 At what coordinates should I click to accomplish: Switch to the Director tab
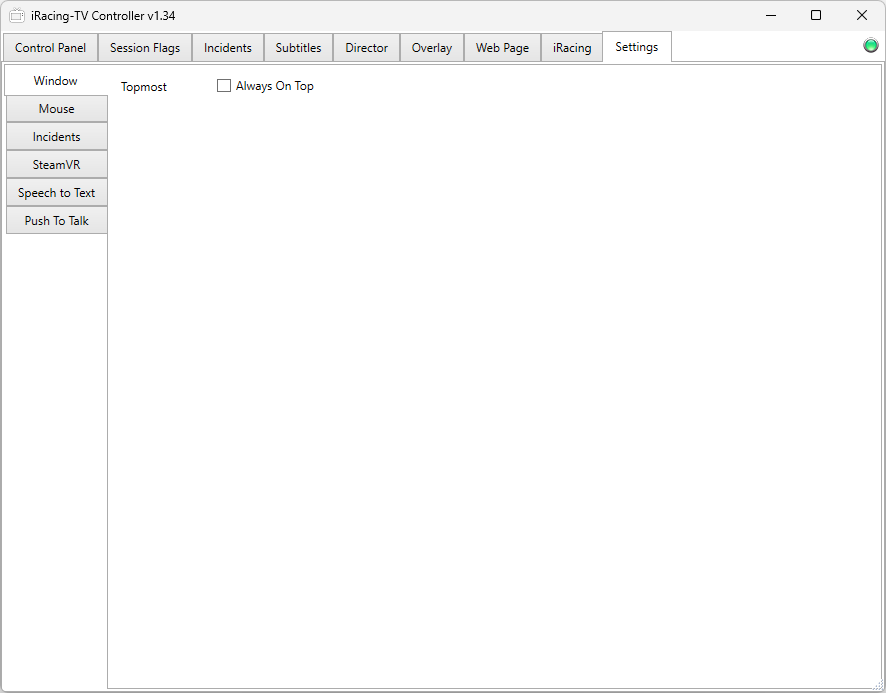(x=367, y=47)
